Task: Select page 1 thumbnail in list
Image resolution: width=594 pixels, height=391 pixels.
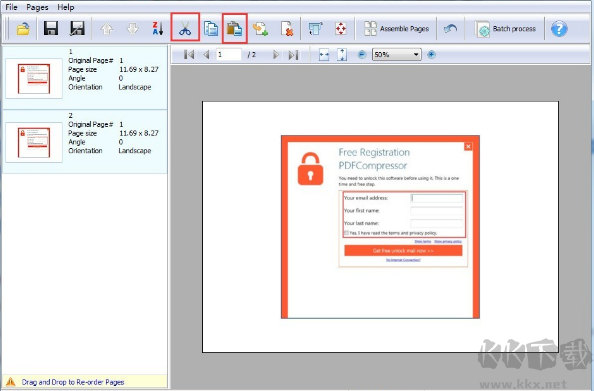Action: click(x=34, y=78)
